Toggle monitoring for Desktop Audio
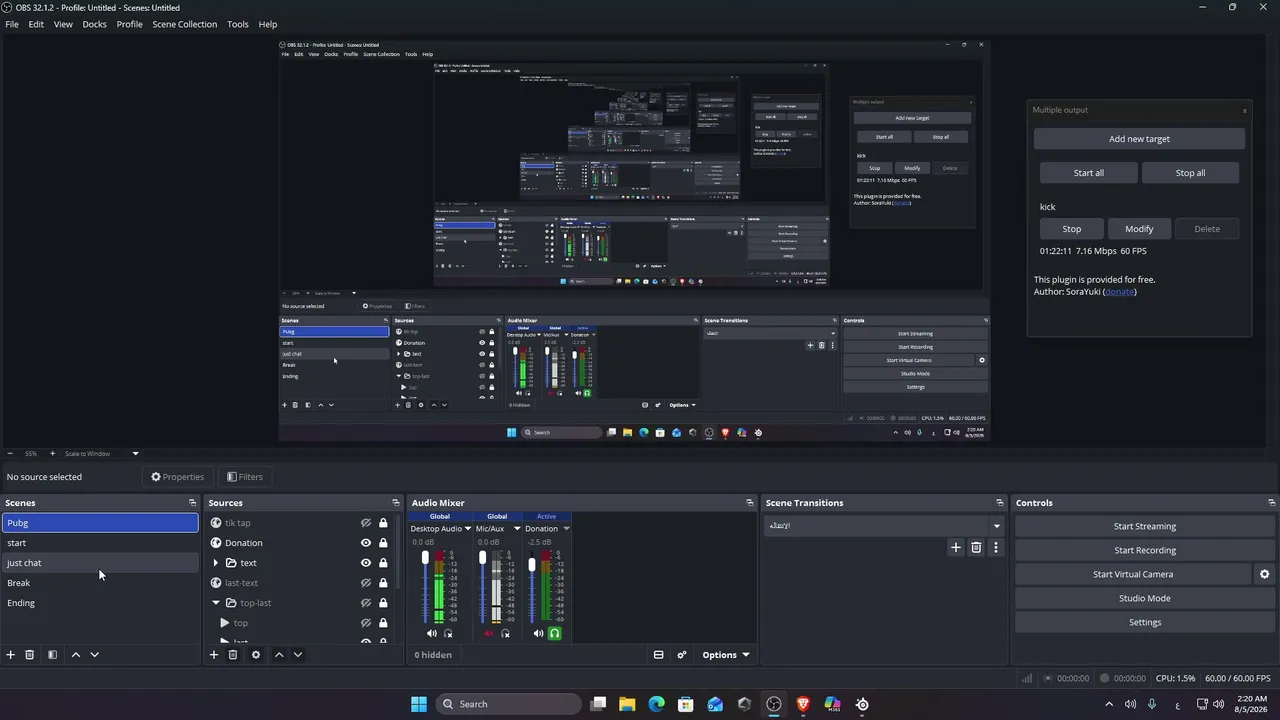 [x=448, y=633]
